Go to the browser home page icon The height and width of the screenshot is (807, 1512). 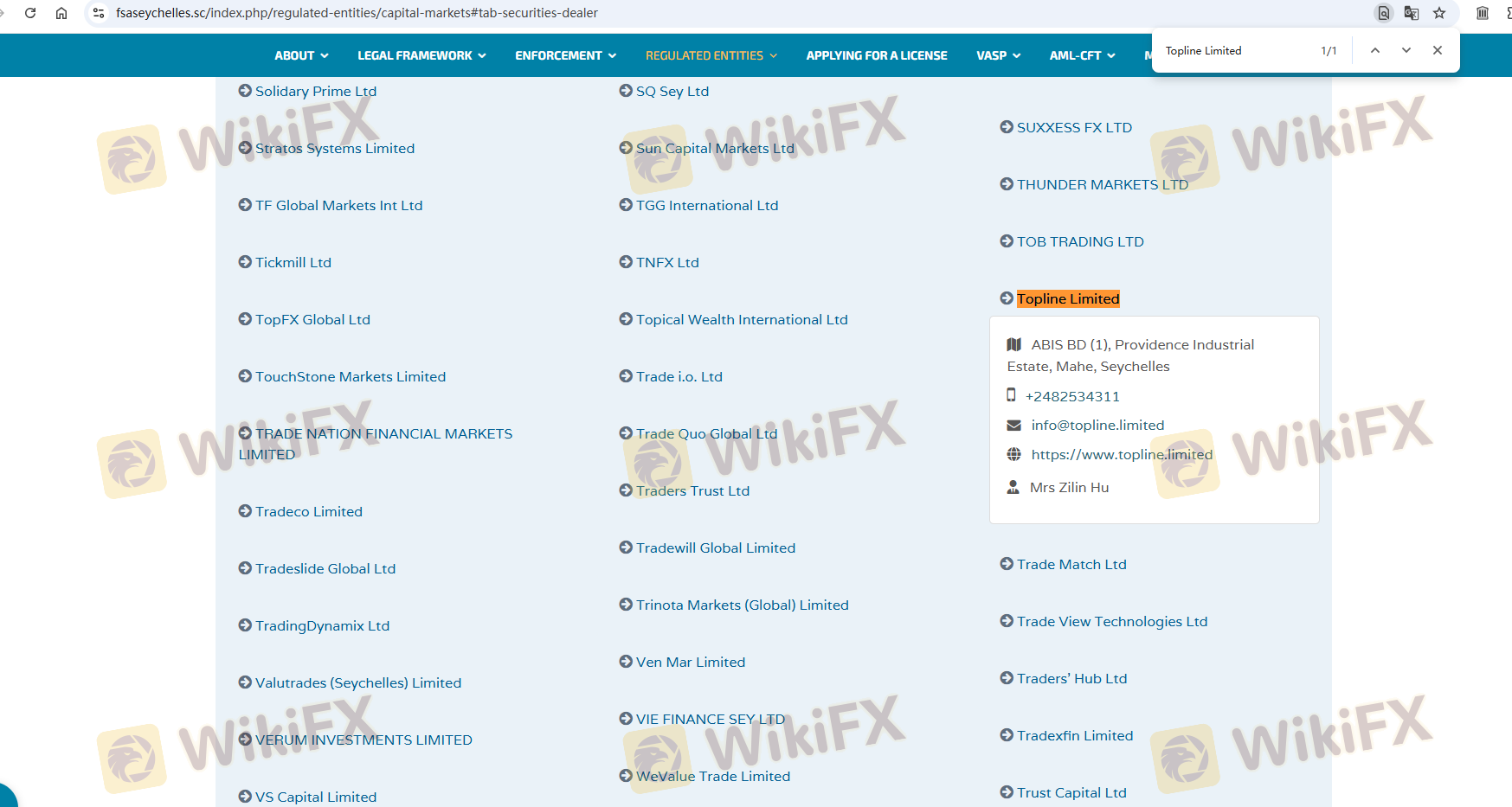[x=61, y=13]
